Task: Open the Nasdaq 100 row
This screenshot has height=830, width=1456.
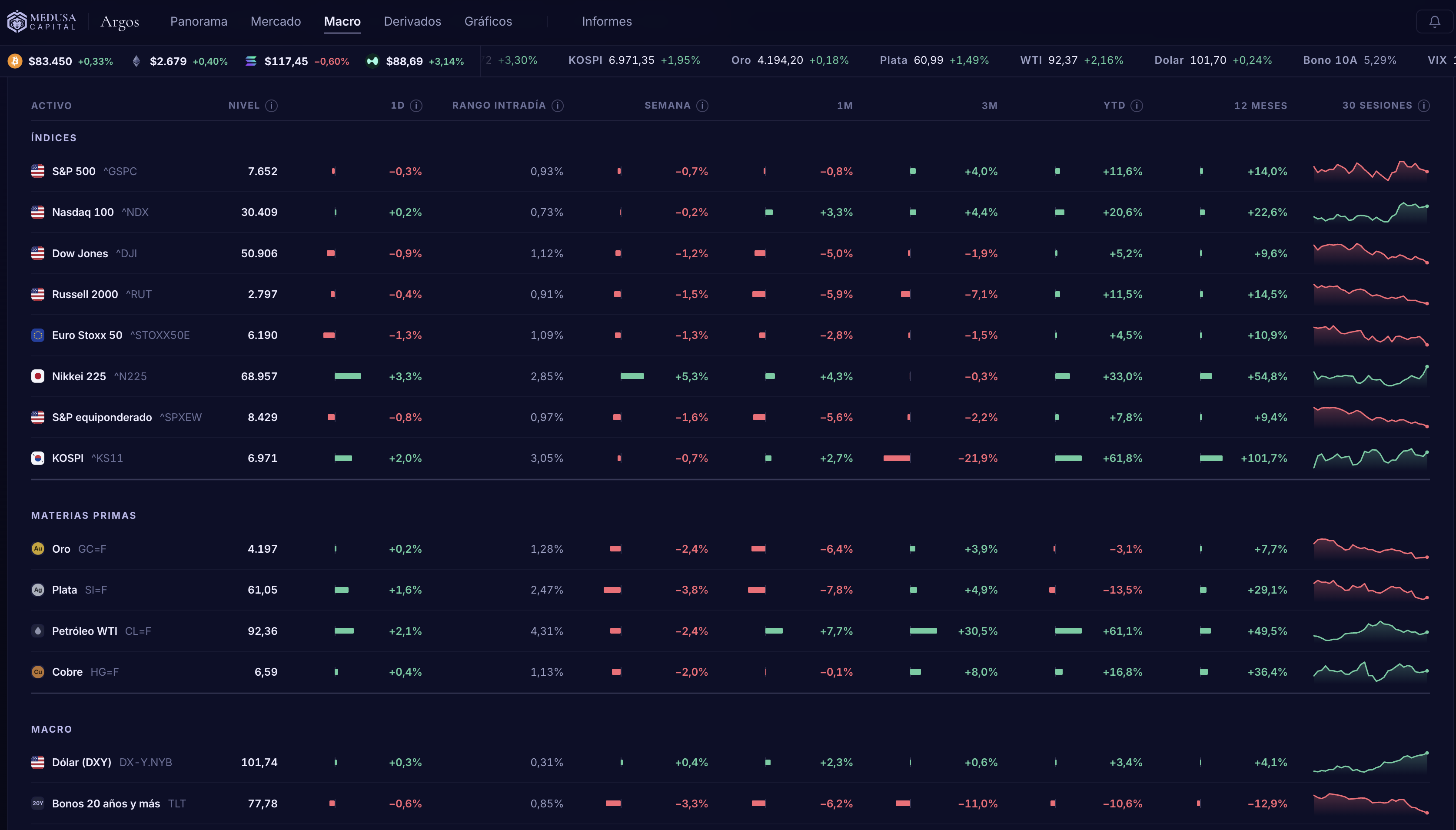Action: point(730,212)
